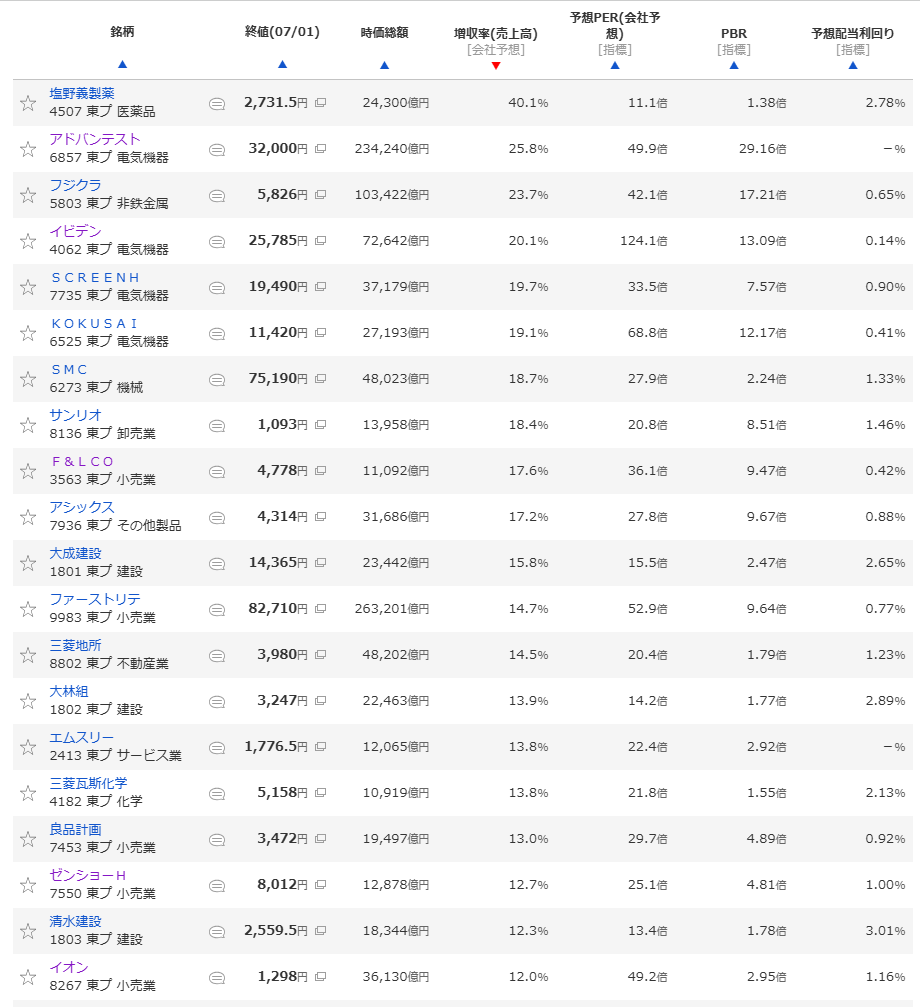
Task: Open comment bubble for SCREENH
Action: (217, 287)
